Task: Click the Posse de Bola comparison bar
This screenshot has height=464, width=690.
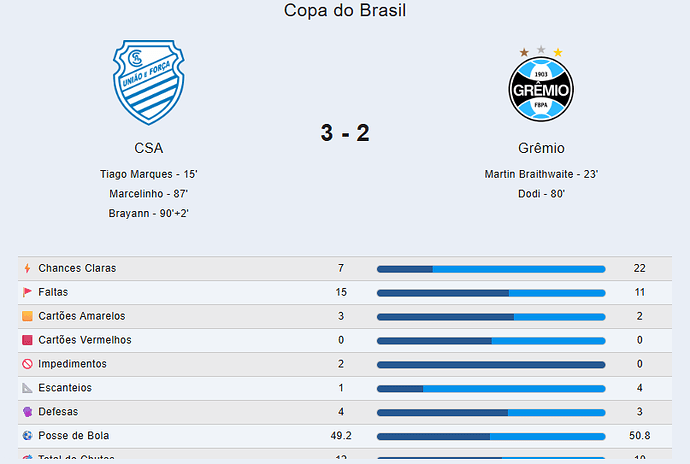Action: pyautogui.click(x=491, y=436)
